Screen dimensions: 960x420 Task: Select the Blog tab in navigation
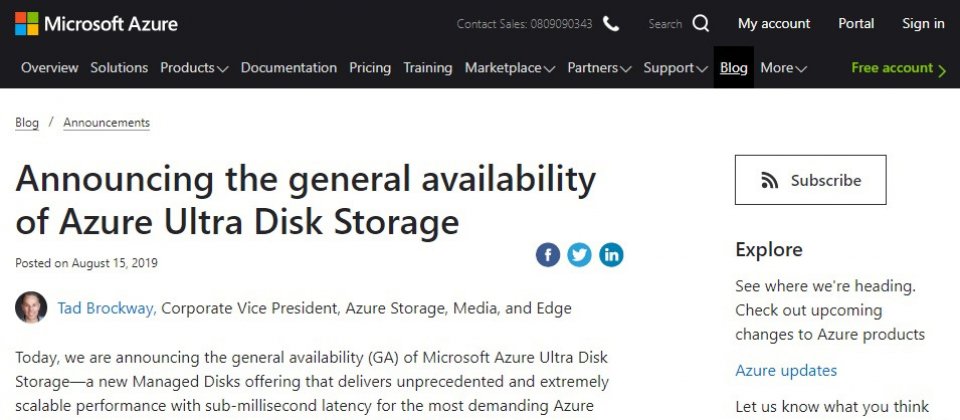coord(734,68)
